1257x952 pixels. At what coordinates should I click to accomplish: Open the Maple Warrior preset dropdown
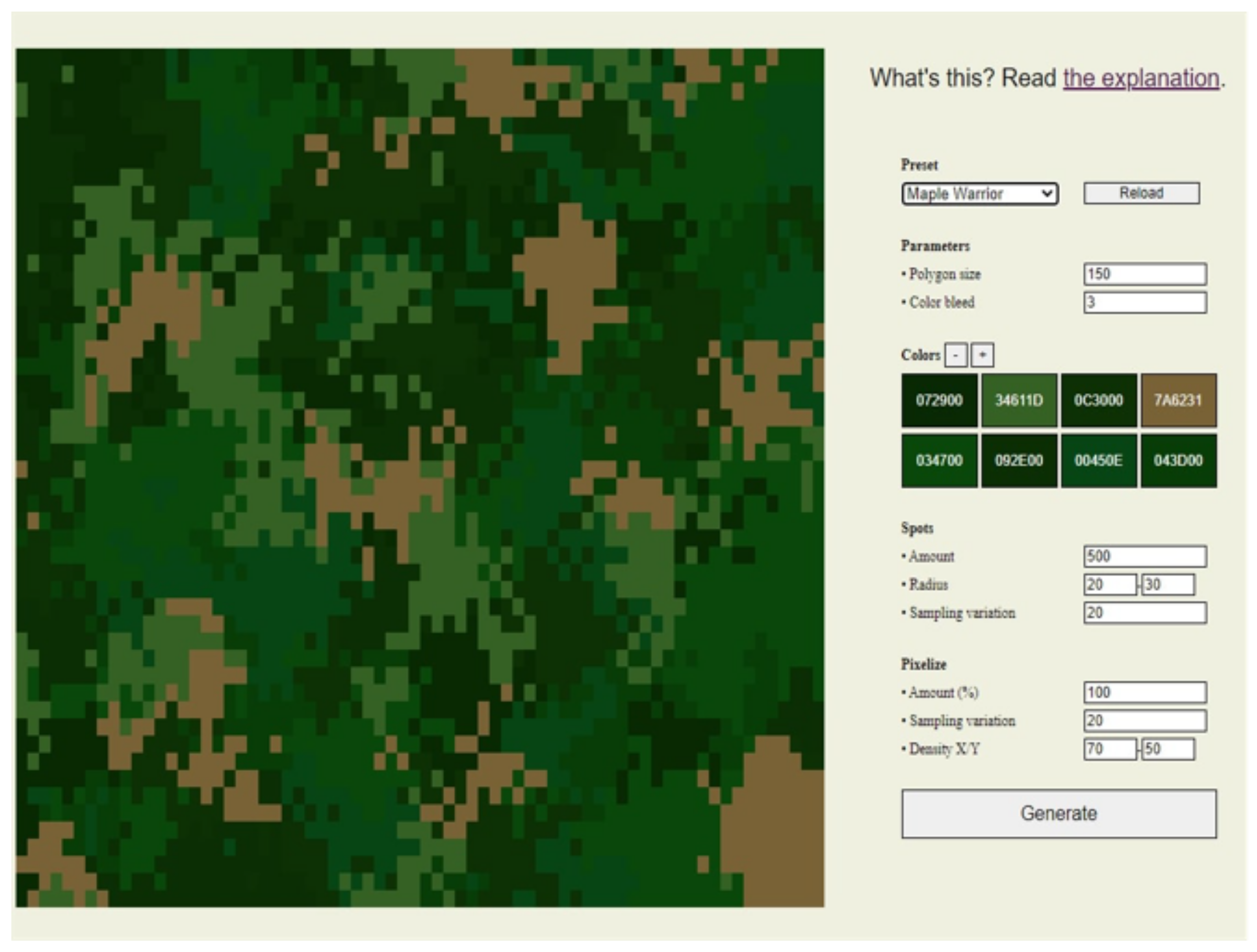pyautogui.click(x=979, y=194)
